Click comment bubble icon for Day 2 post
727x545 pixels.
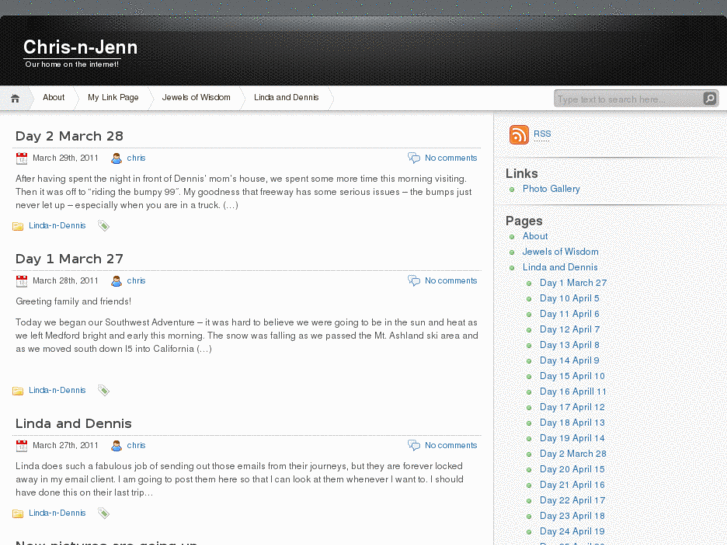pyautogui.click(x=414, y=158)
